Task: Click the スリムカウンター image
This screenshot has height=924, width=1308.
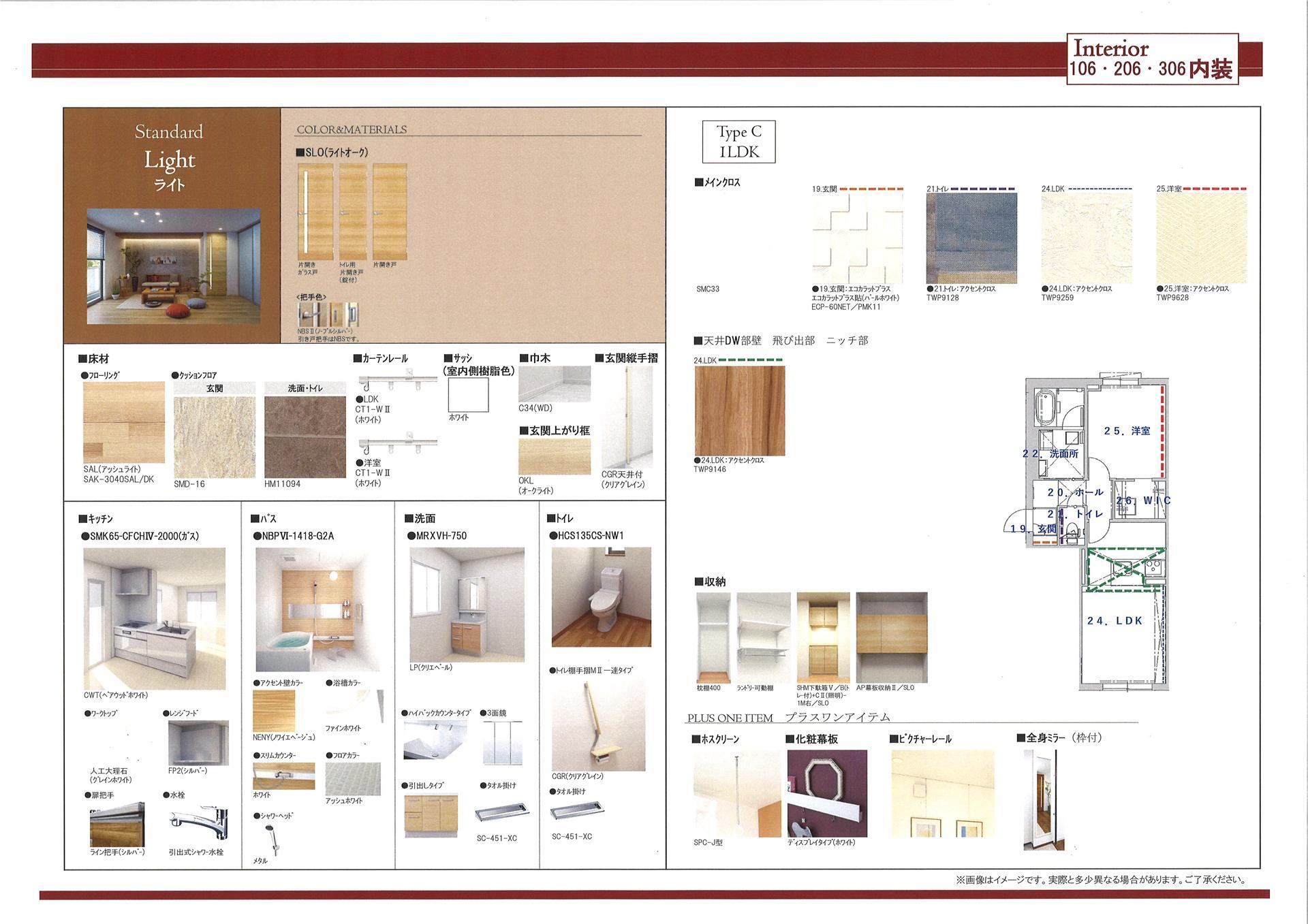Action: point(283,776)
